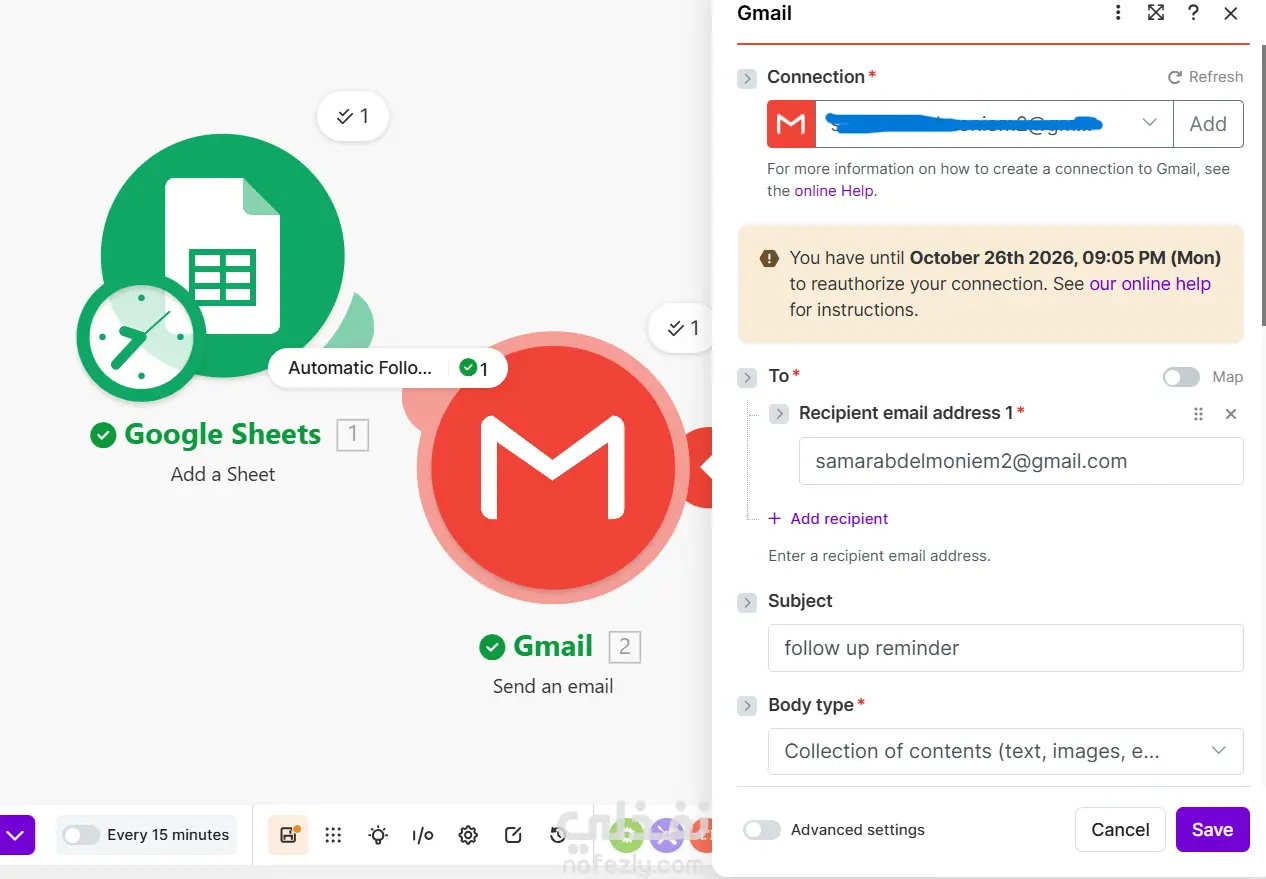Click the Automatic Follo... route label
Screen dimensions: 1266x879
(x=360, y=368)
